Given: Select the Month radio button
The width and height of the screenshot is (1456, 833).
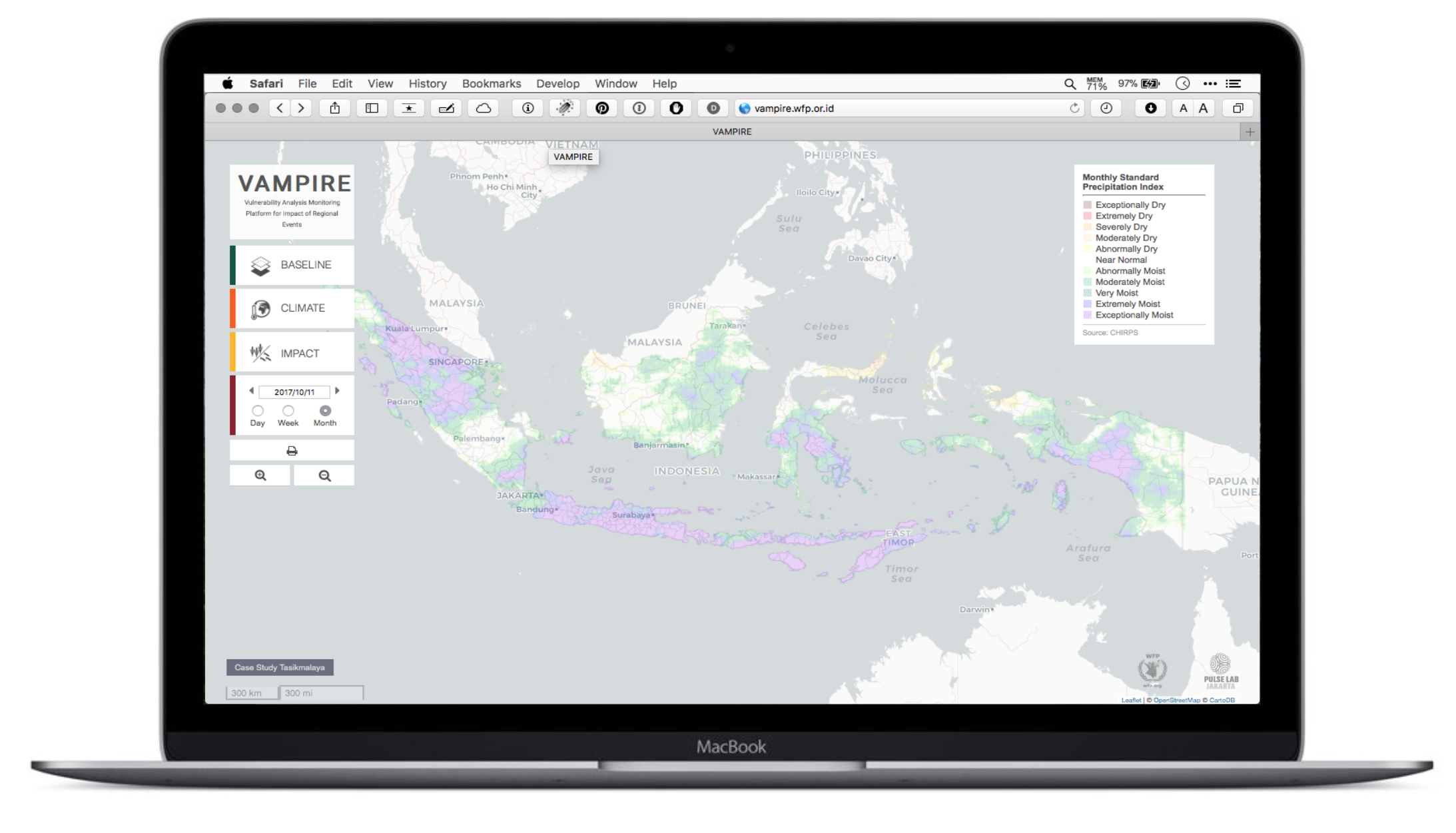Looking at the screenshot, I should pyautogui.click(x=325, y=411).
